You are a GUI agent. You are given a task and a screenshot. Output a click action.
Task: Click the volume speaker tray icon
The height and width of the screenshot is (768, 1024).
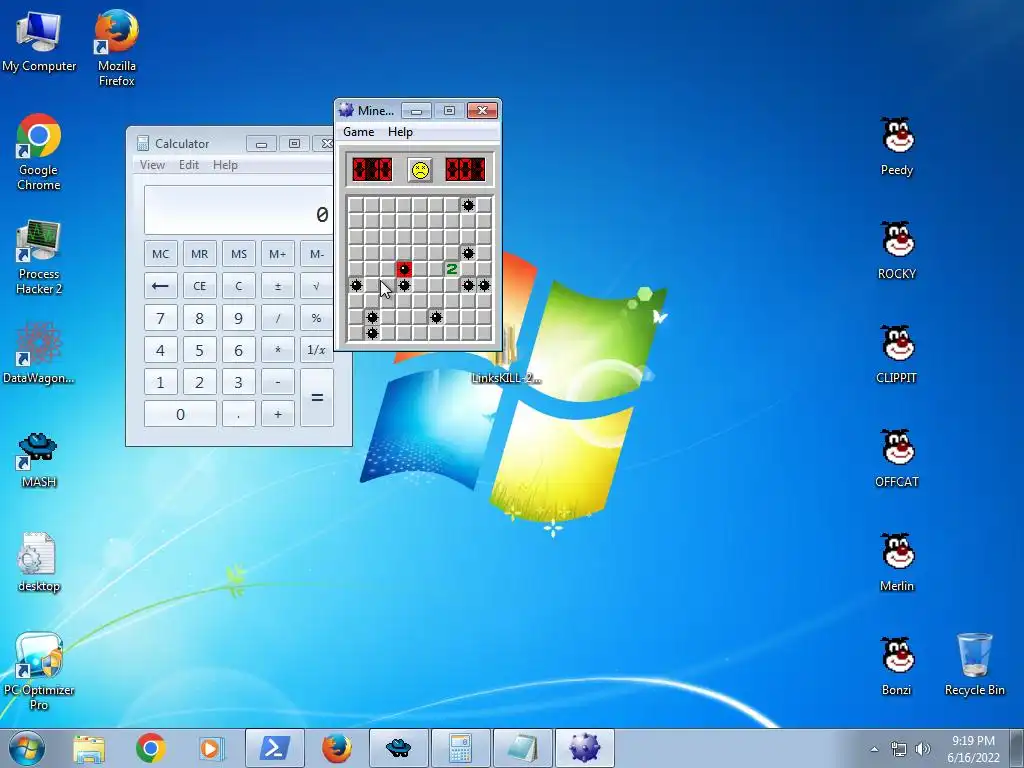[923, 749]
